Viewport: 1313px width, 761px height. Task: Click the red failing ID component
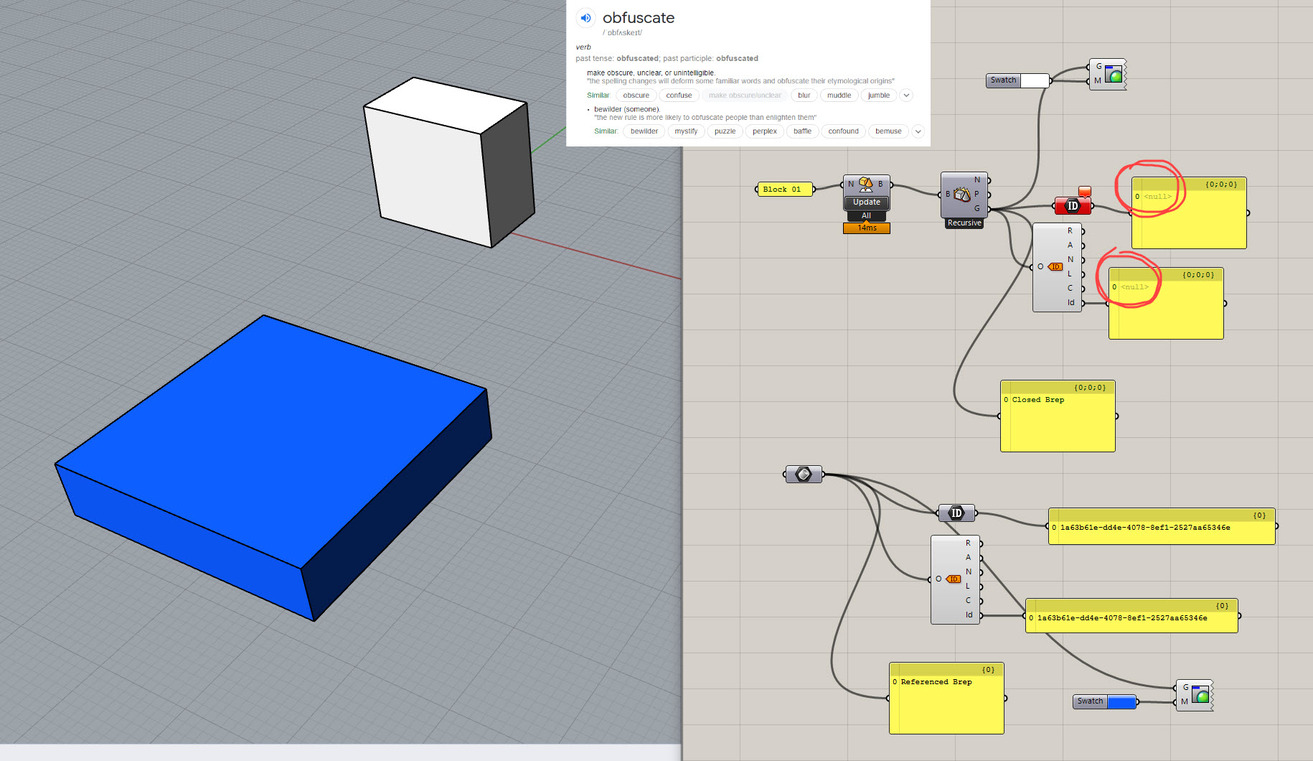1073,204
